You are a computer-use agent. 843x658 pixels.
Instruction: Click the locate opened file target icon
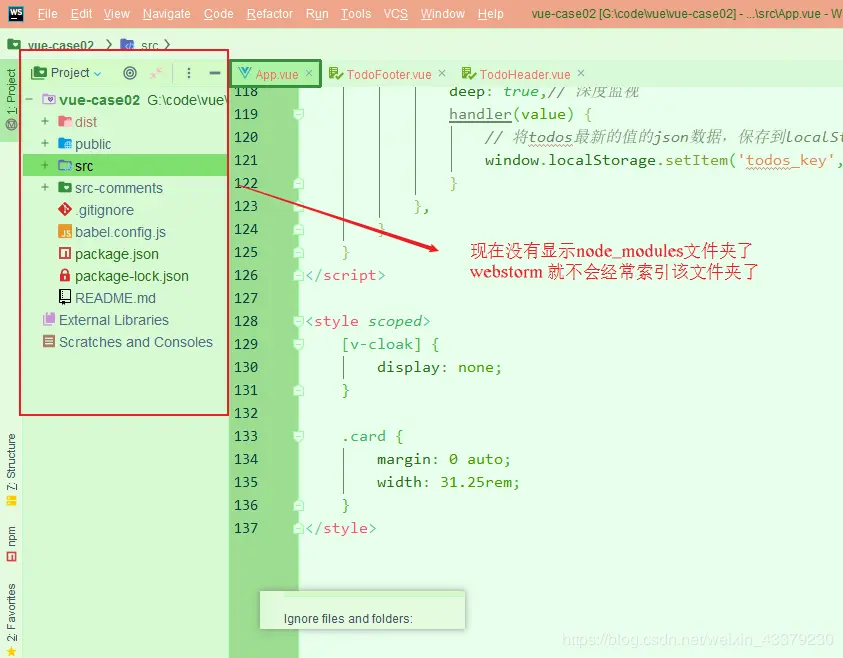point(130,73)
